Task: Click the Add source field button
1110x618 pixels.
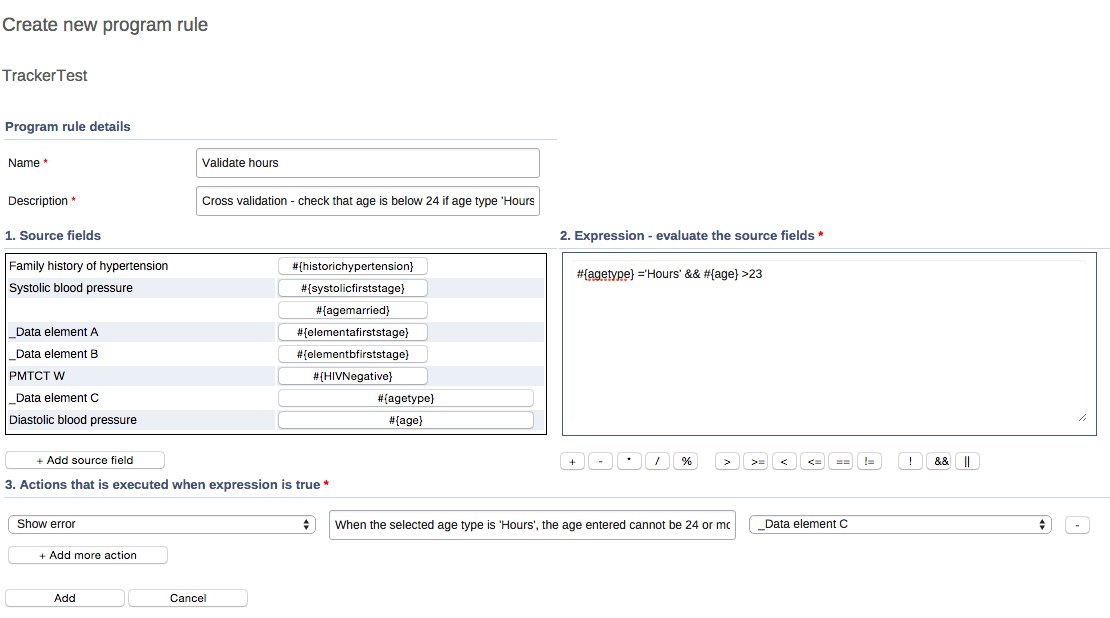Action: click(x=85, y=460)
